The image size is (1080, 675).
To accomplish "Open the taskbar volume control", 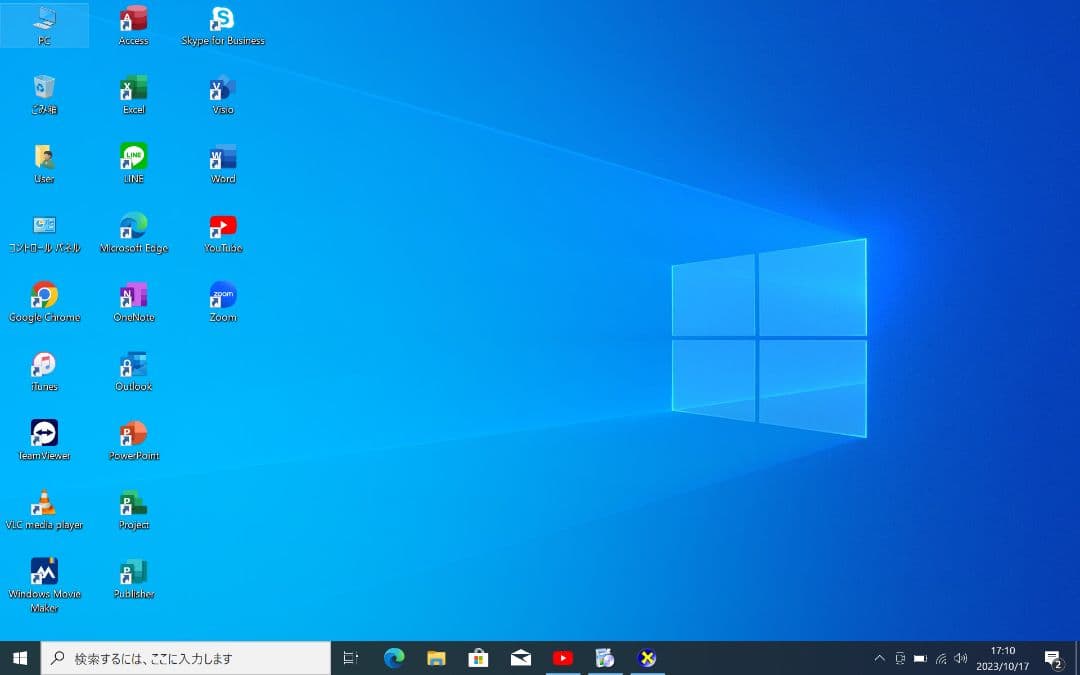I will (960, 658).
